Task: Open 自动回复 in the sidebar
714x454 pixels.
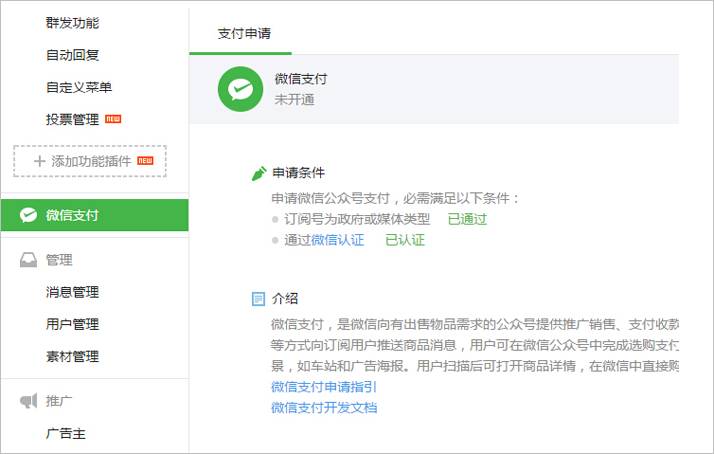Action: (72, 55)
